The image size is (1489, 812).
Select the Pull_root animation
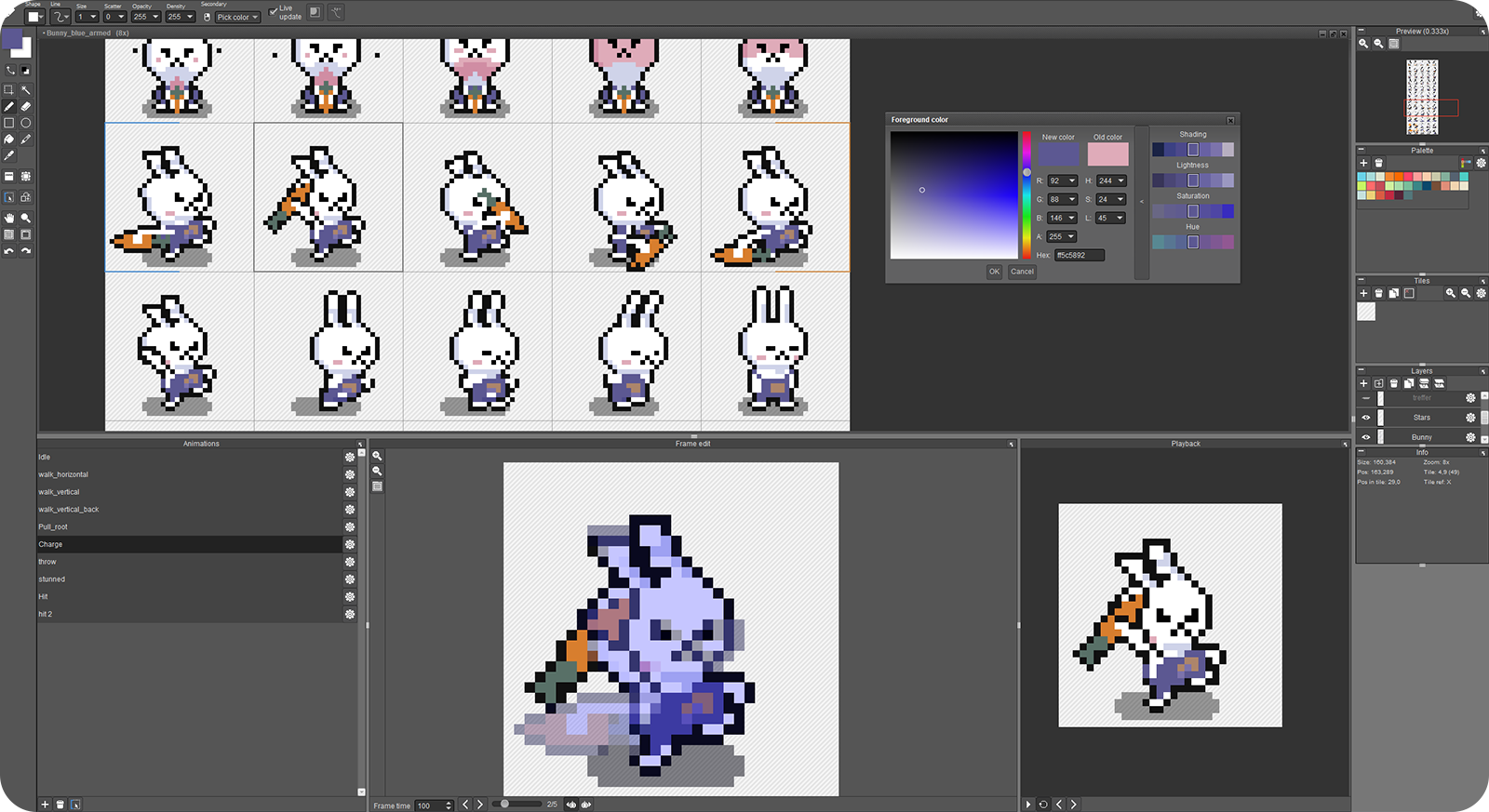pos(190,526)
